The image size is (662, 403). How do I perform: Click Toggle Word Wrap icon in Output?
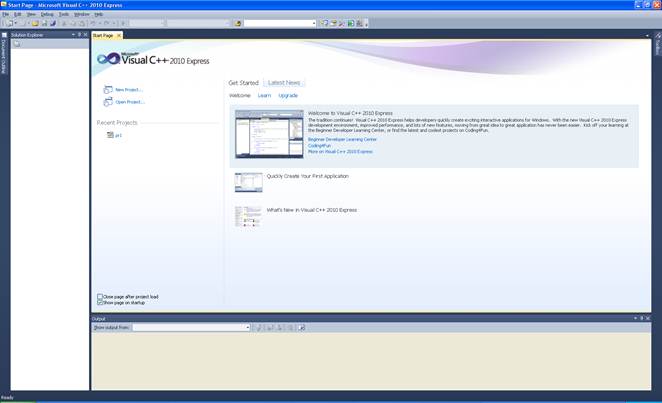tap(301, 327)
